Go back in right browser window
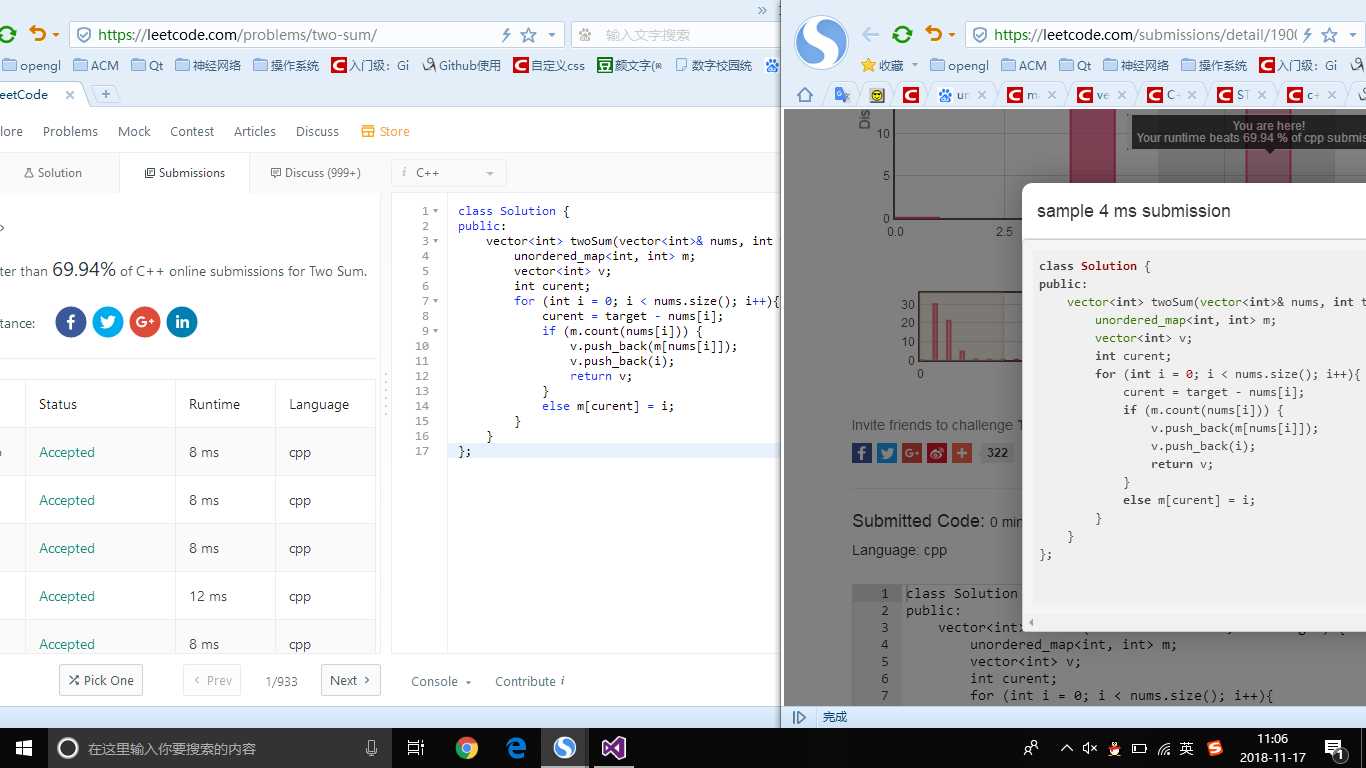 pos(870,35)
